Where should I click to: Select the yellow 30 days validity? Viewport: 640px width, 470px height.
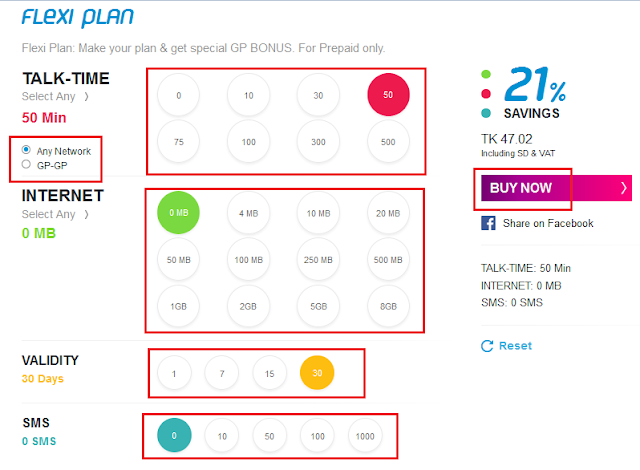(317, 373)
